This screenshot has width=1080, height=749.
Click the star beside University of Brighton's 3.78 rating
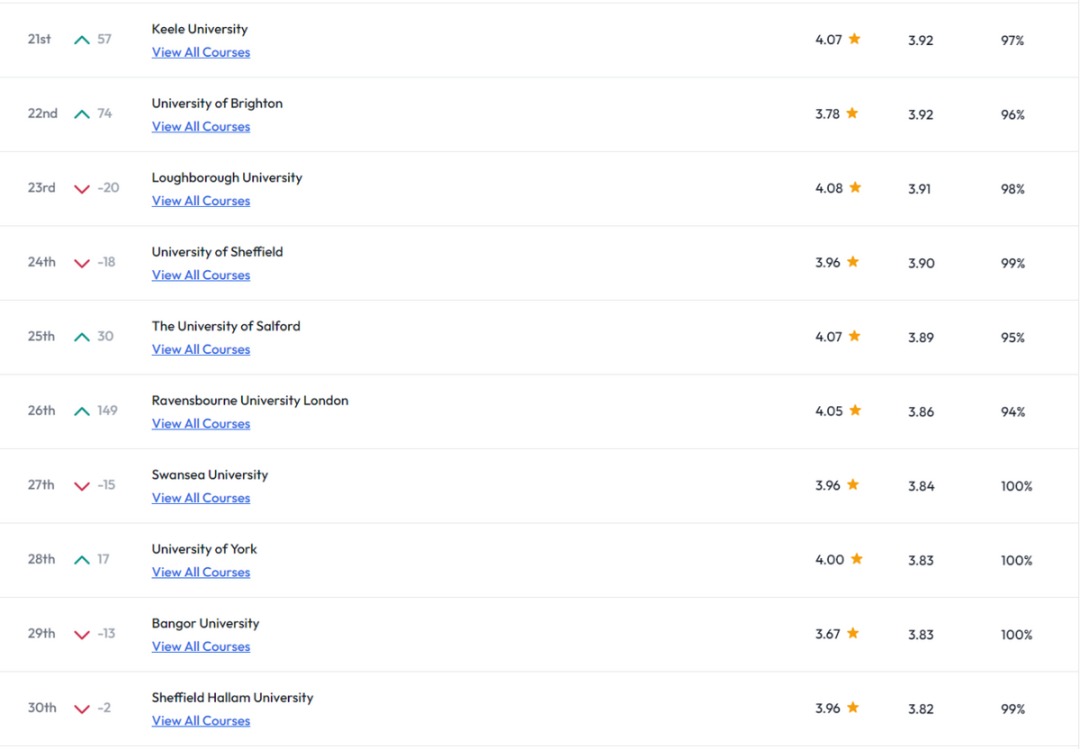point(853,113)
